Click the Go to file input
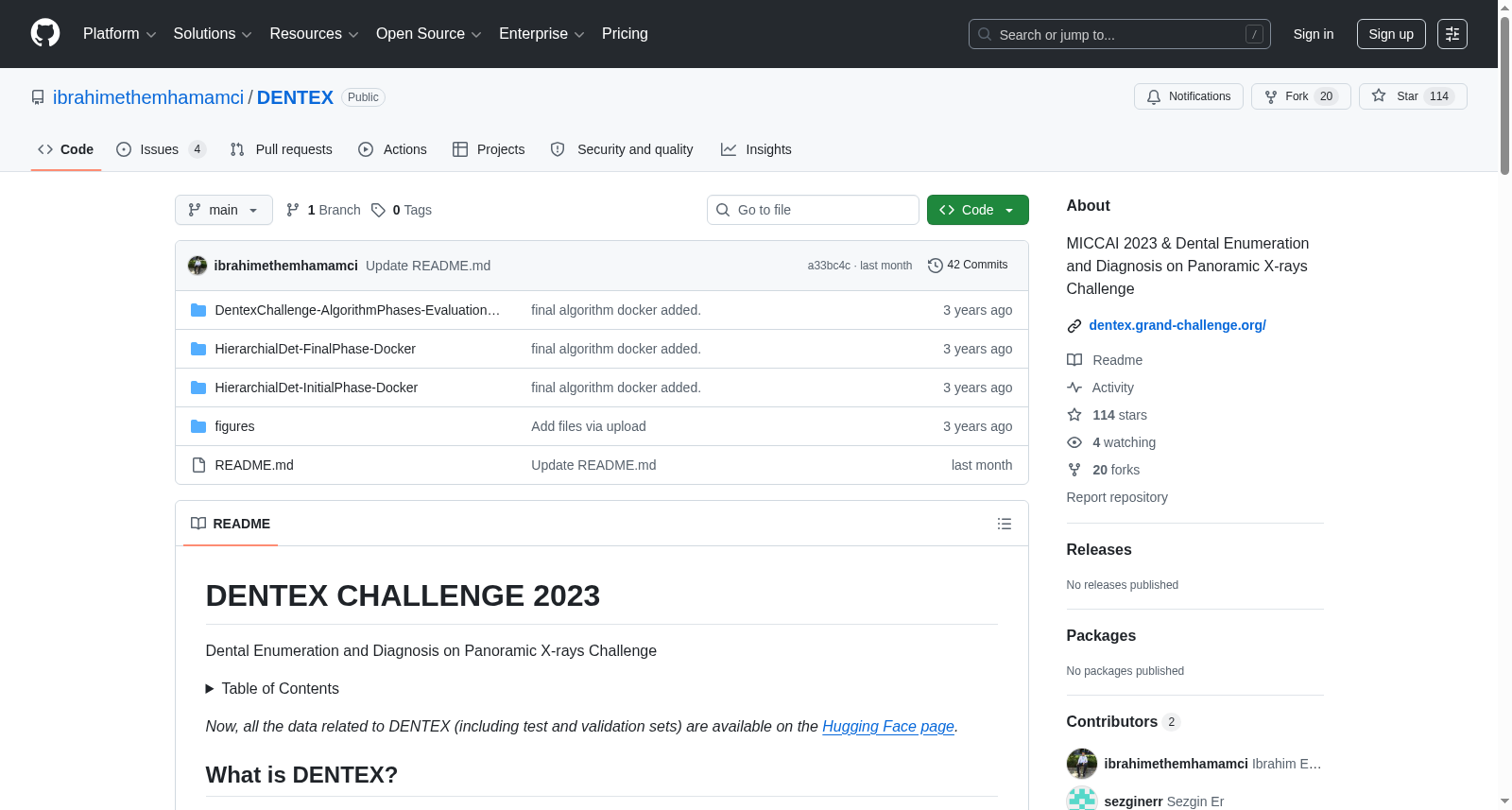Image resolution: width=1512 pixels, height=810 pixels. coord(813,210)
